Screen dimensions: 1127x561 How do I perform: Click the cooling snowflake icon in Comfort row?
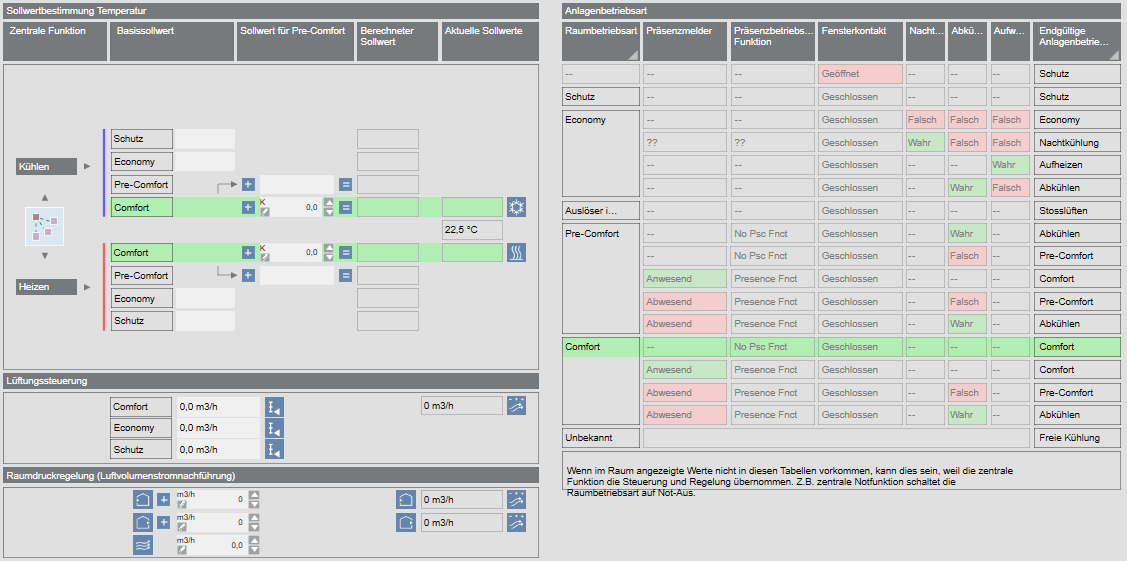click(x=516, y=207)
